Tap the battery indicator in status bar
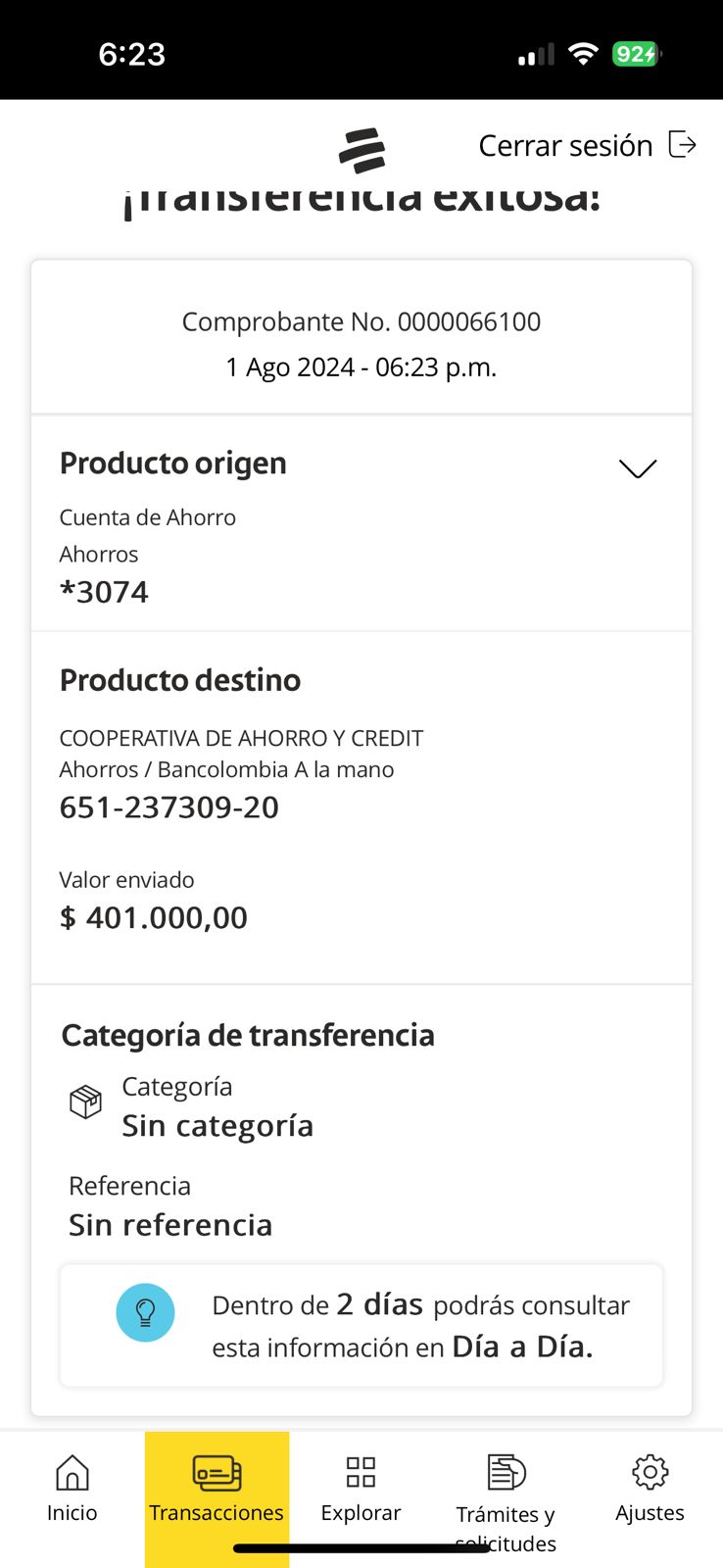This screenshot has width=723, height=1568. (x=636, y=54)
